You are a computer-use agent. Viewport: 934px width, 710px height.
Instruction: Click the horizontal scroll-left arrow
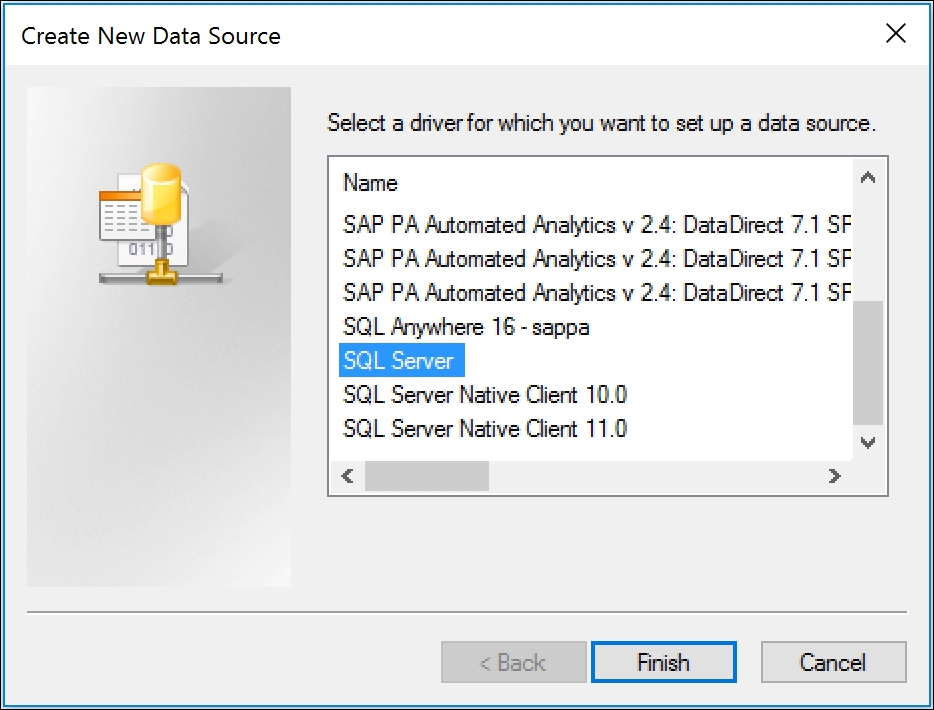347,476
